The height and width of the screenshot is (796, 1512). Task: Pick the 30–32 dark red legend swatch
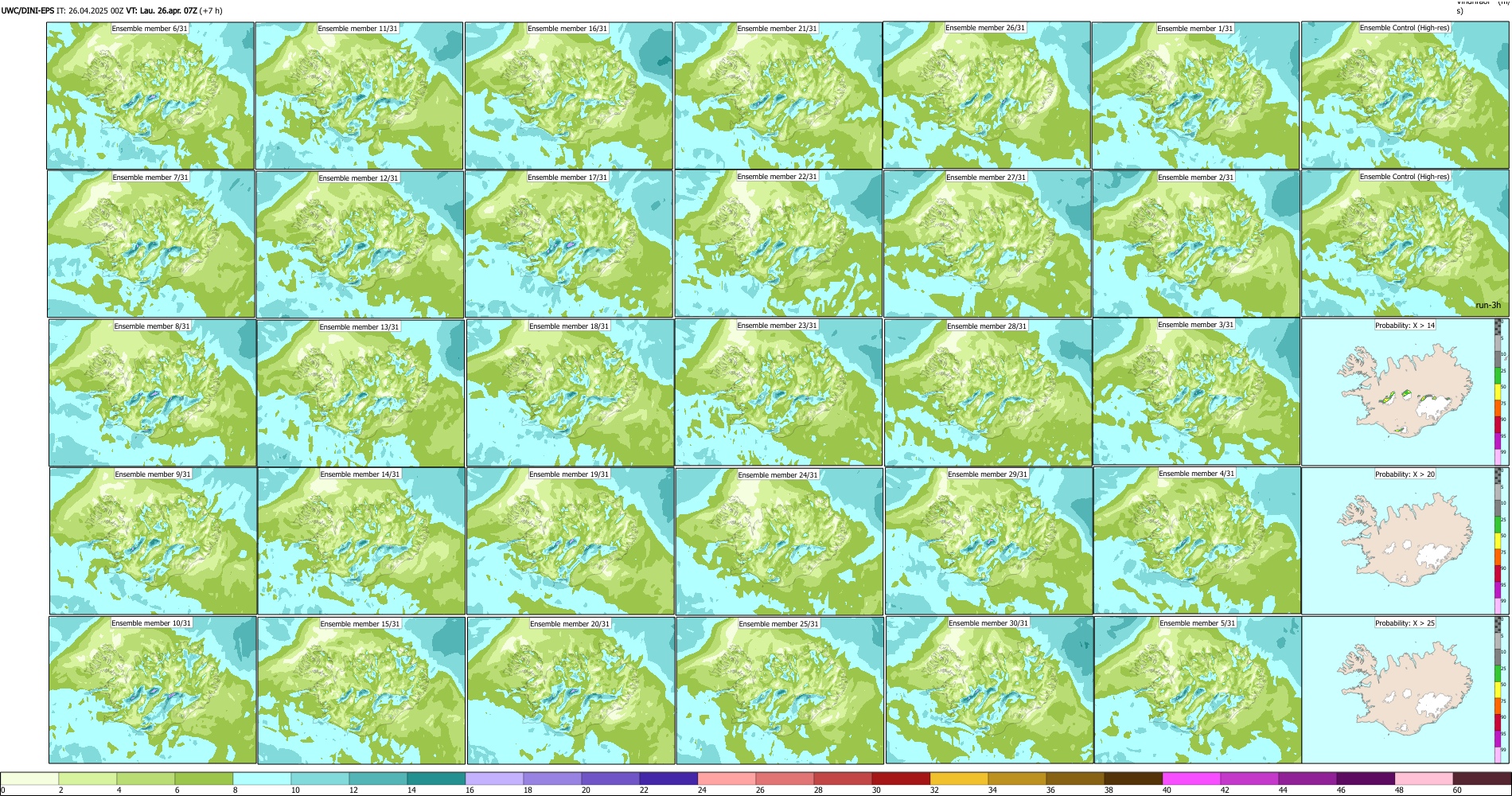(x=901, y=778)
